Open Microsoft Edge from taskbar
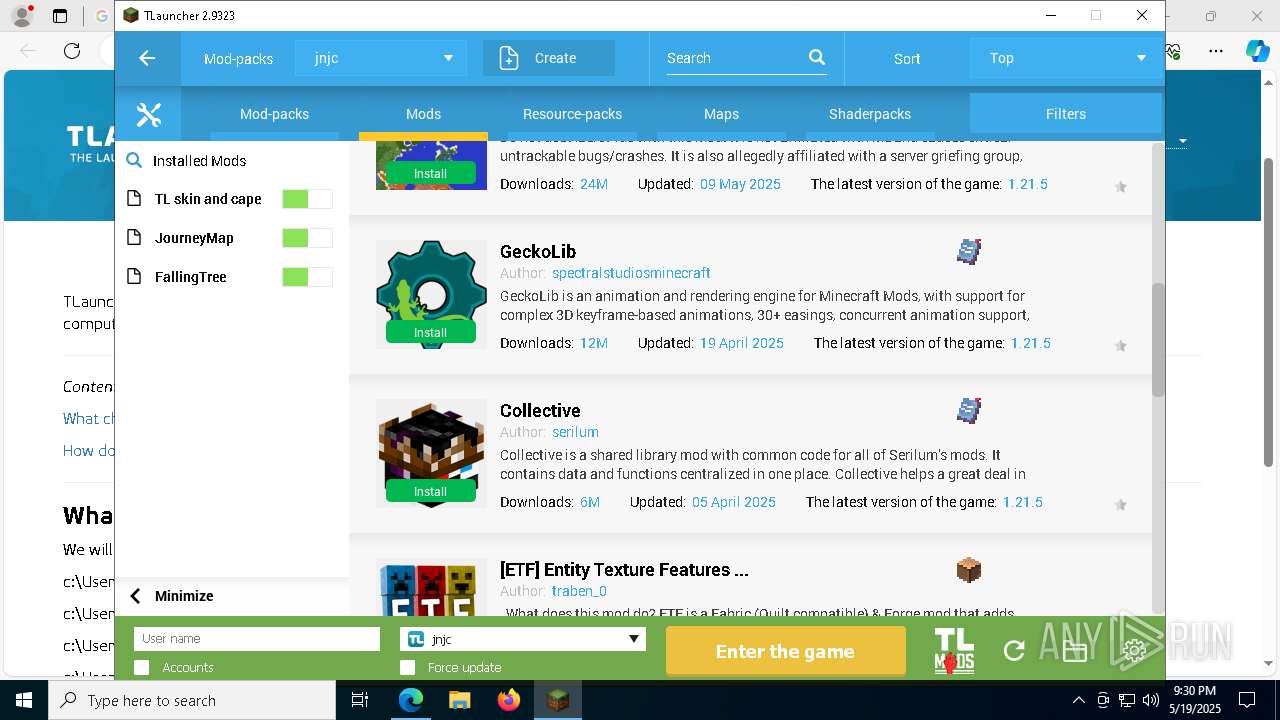This screenshot has height=720, width=1280. point(411,700)
